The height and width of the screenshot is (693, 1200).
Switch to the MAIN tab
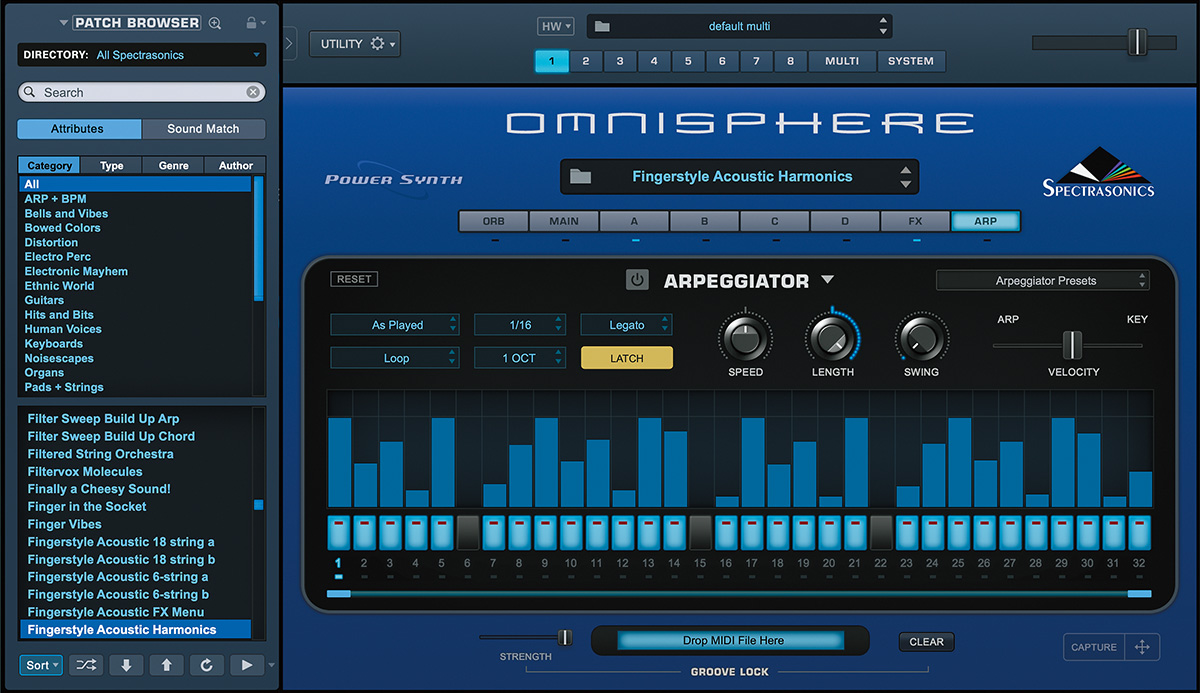564,221
